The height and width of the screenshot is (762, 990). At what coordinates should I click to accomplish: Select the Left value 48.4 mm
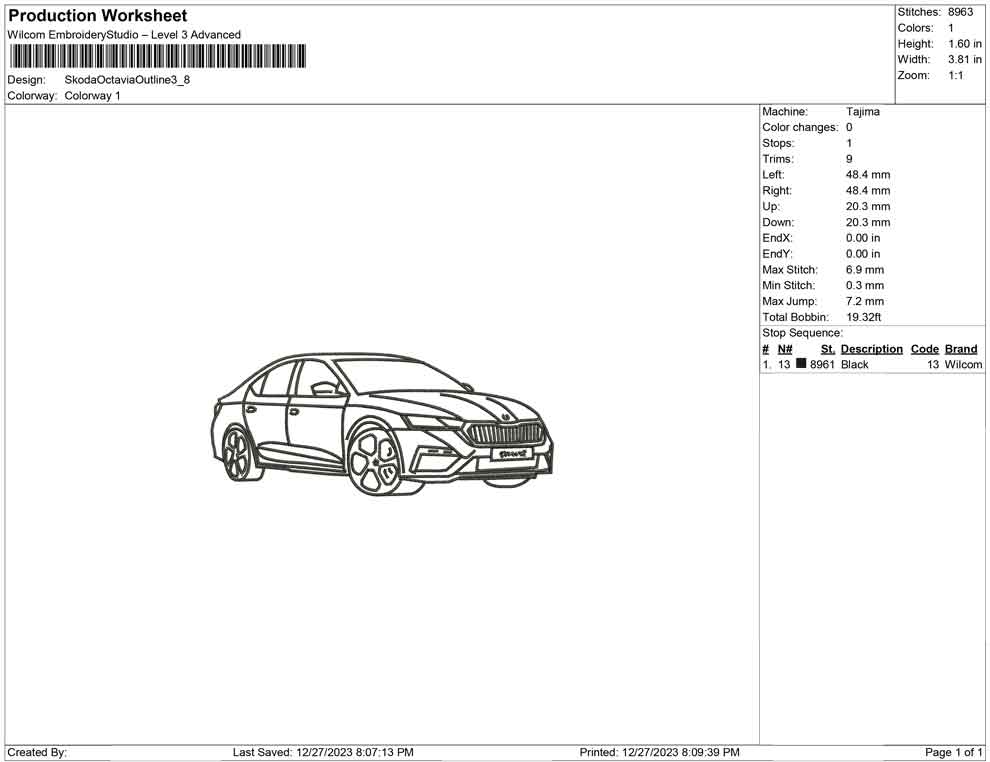[x=868, y=175]
